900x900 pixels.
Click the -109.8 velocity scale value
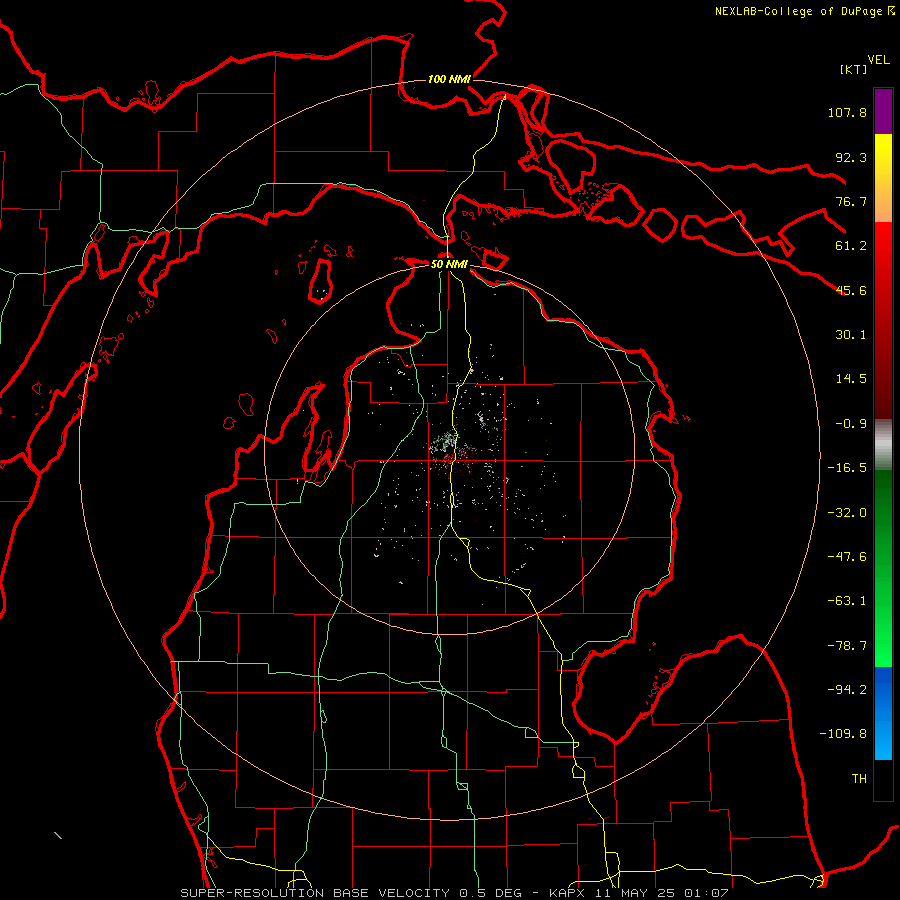843,734
